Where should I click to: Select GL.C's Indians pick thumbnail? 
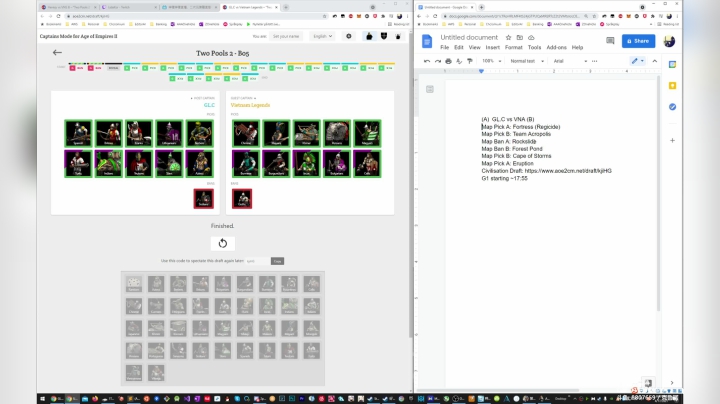(109, 163)
